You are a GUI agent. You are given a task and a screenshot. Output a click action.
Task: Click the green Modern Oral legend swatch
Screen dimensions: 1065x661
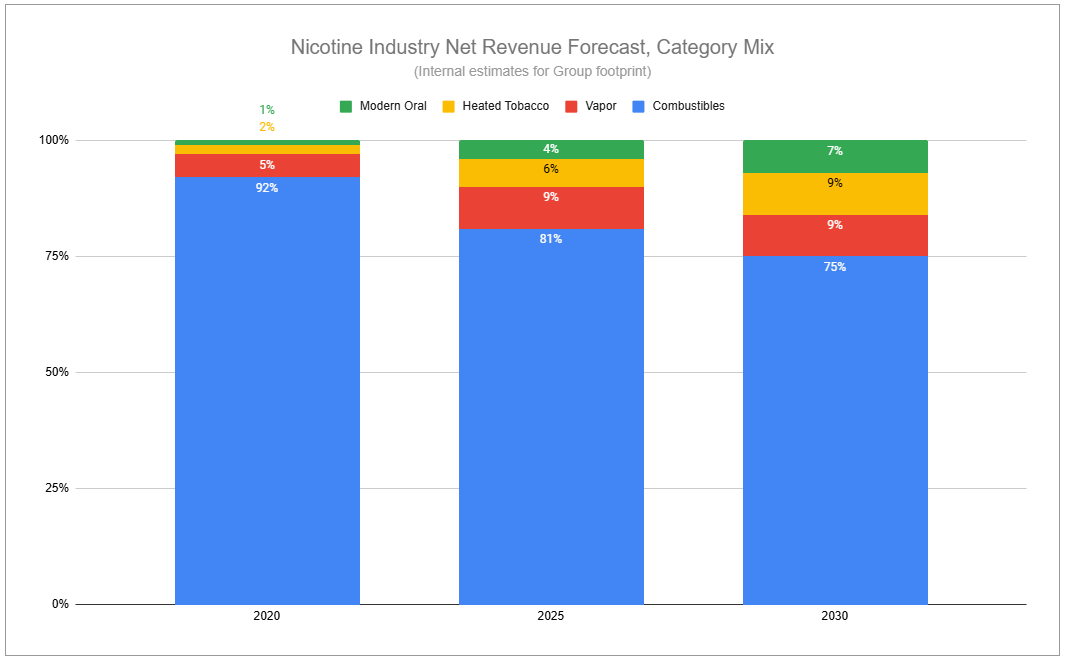pos(346,107)
